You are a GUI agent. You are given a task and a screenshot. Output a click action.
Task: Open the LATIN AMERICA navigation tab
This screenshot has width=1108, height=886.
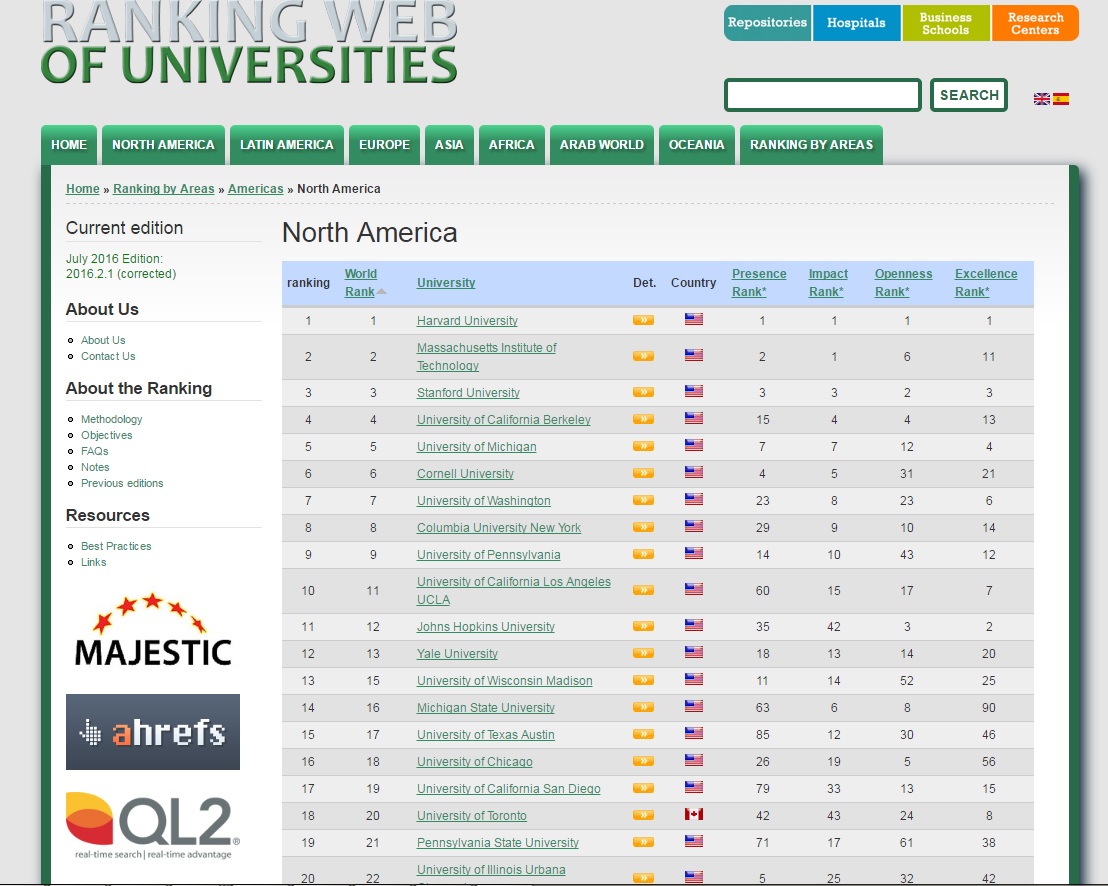286,145
